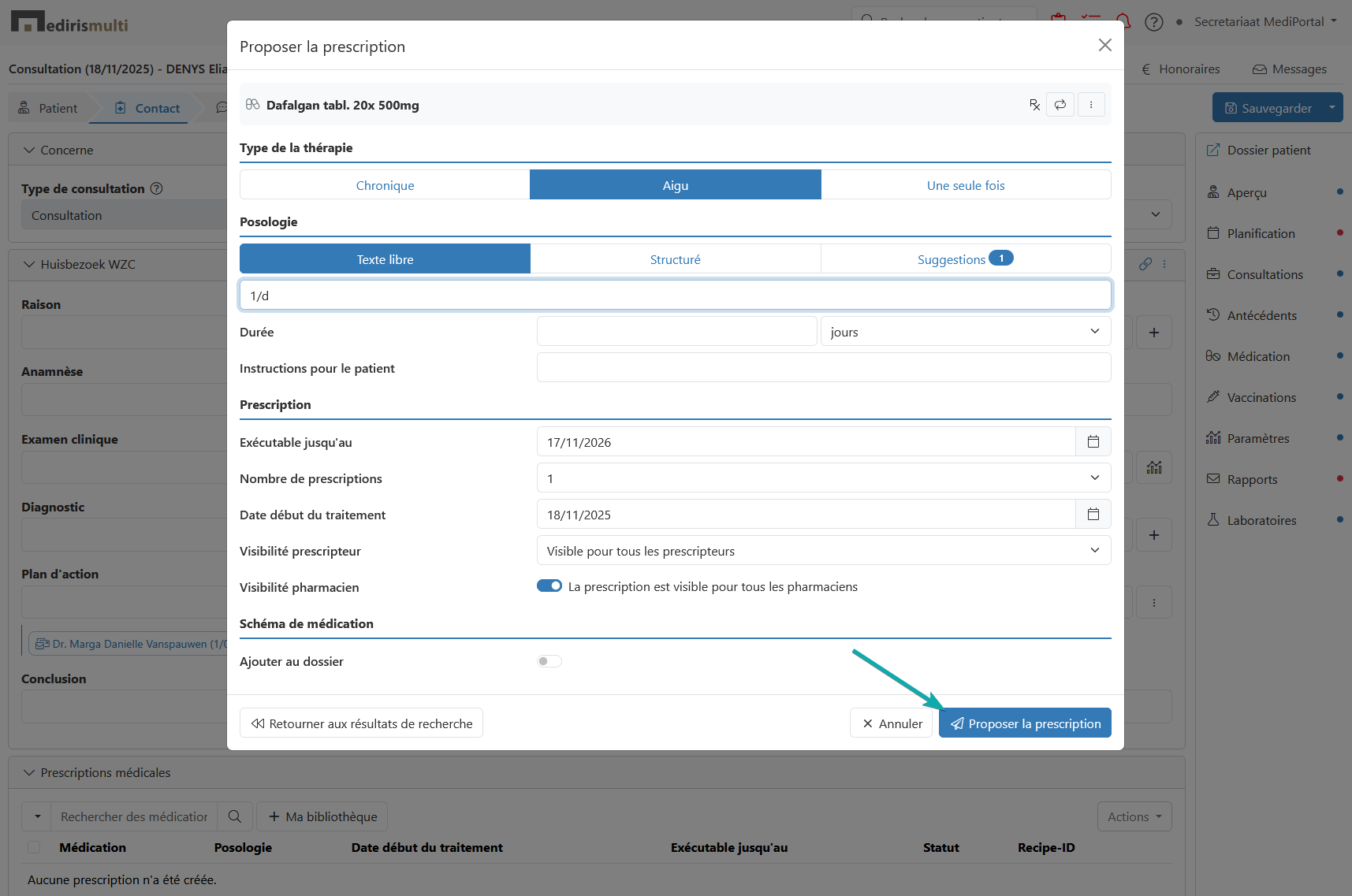Click the Durée number input field
The image size is (1352, 896).
[676, 332]
